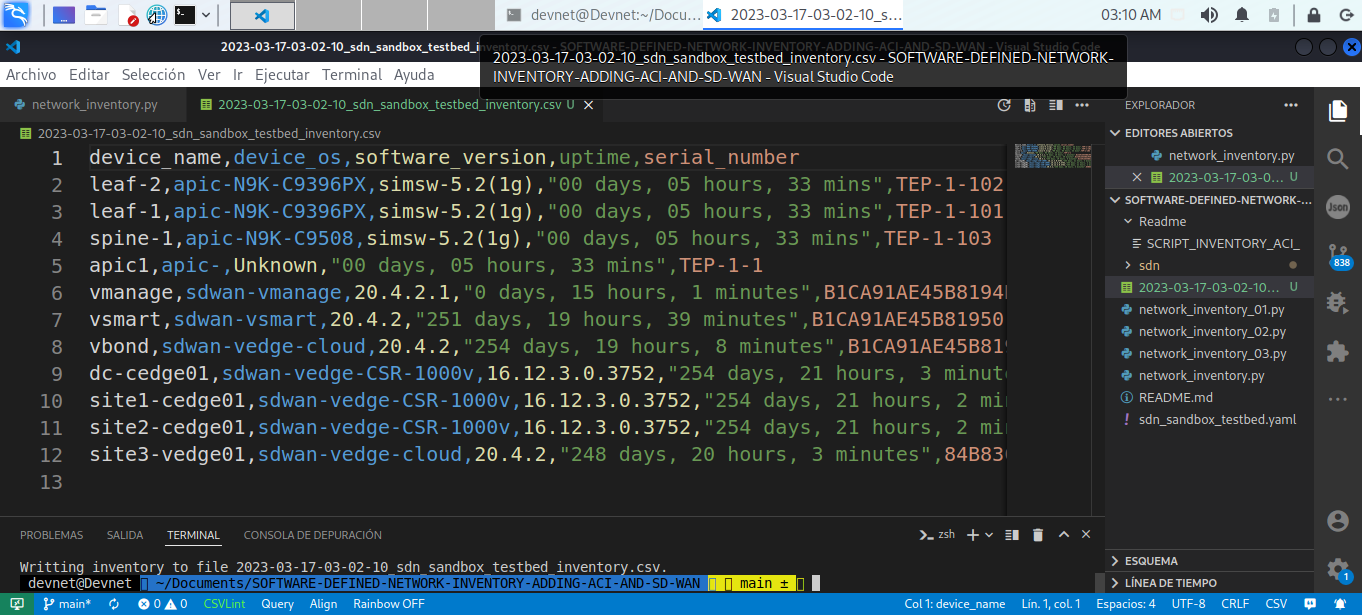Collapse the SOFTWARE-DEFINED-NETWORK project folder section
1362x615 pixels.
1210,200
